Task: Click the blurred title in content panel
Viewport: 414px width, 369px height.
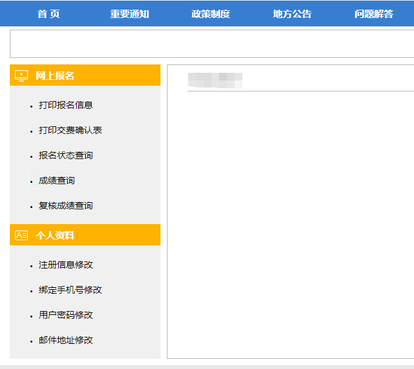Action: tap(215, 80)
